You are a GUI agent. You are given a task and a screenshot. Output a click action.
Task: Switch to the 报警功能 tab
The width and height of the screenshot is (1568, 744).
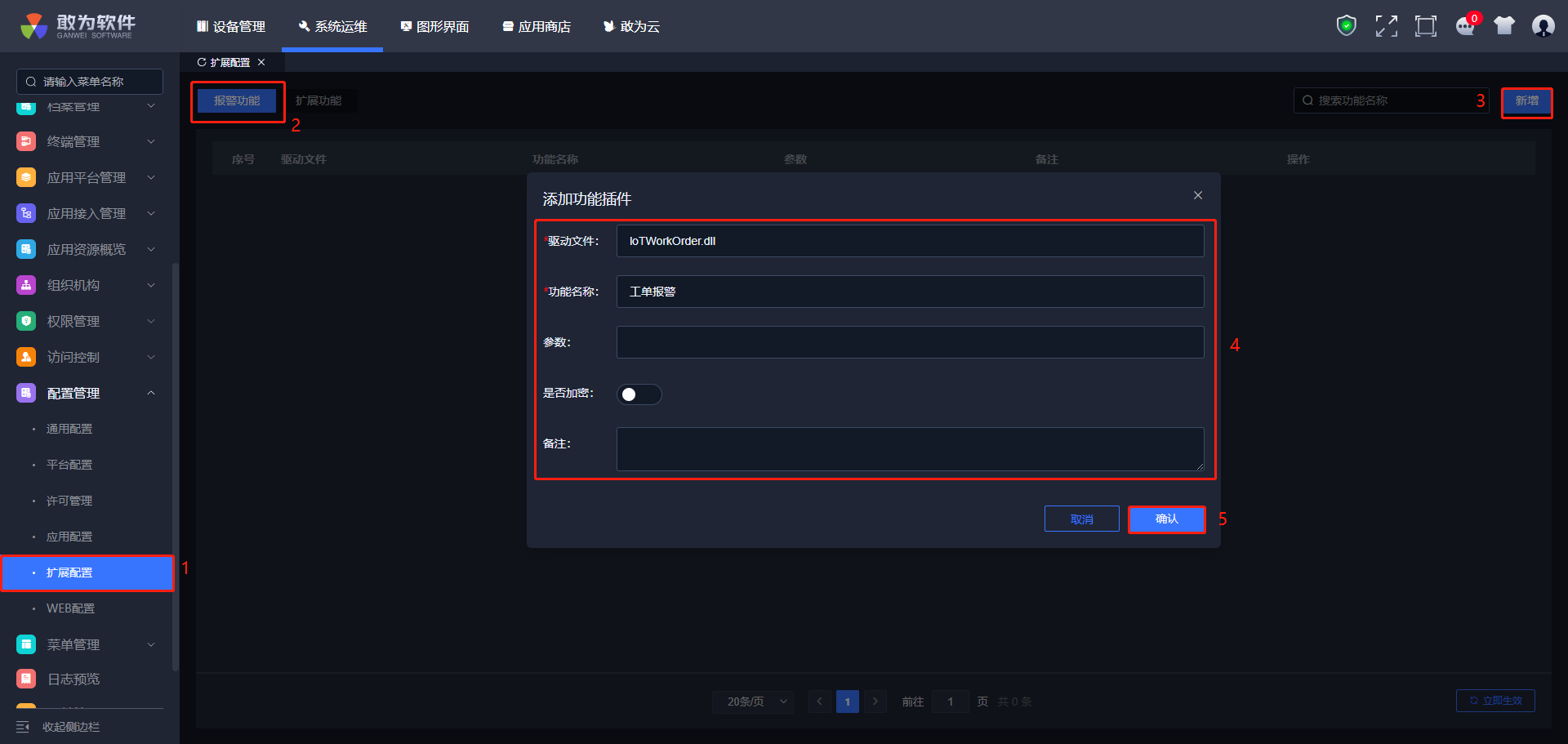(x=237, y=100)
